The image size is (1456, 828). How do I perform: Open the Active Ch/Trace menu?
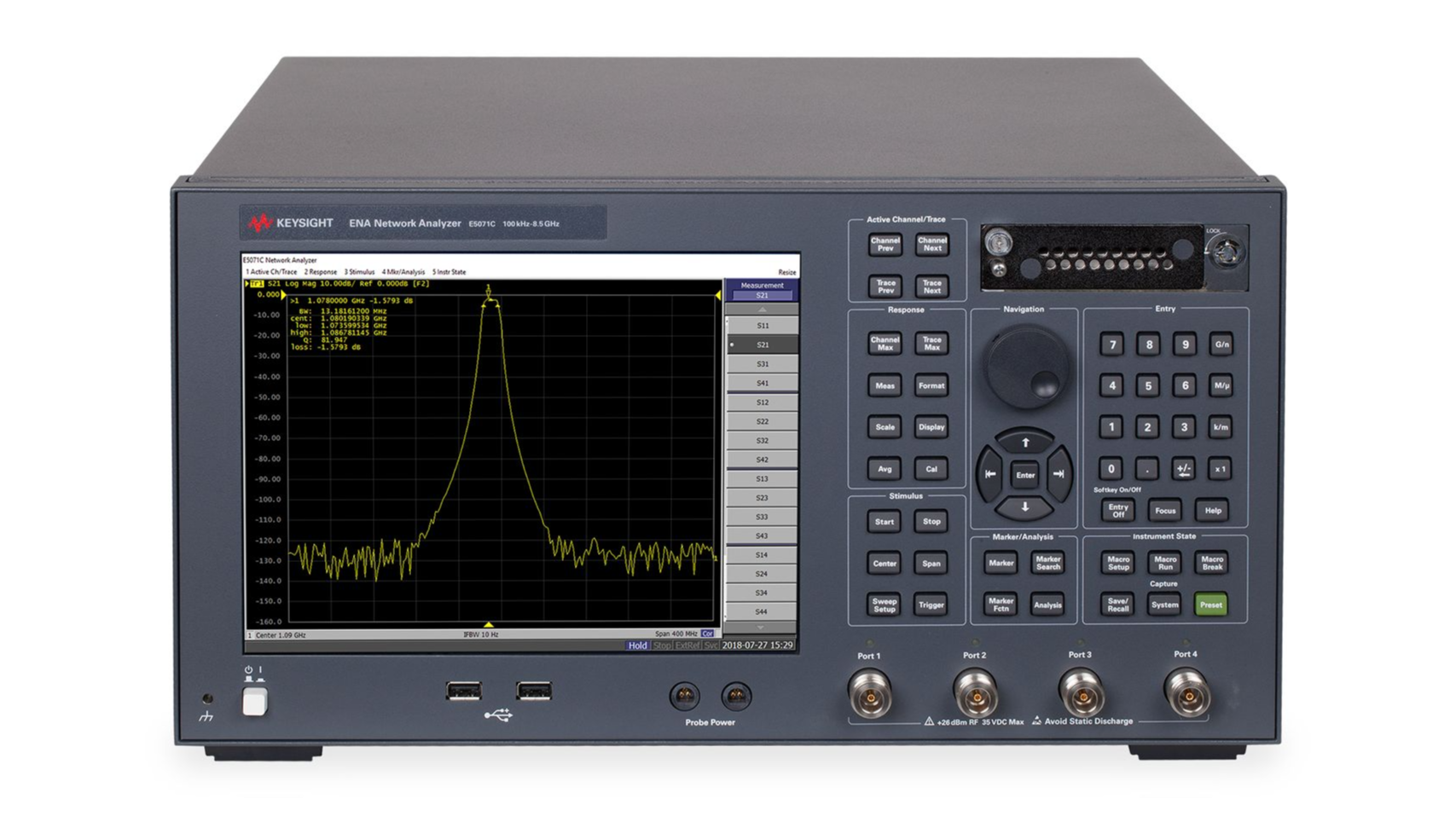(271, 272)
